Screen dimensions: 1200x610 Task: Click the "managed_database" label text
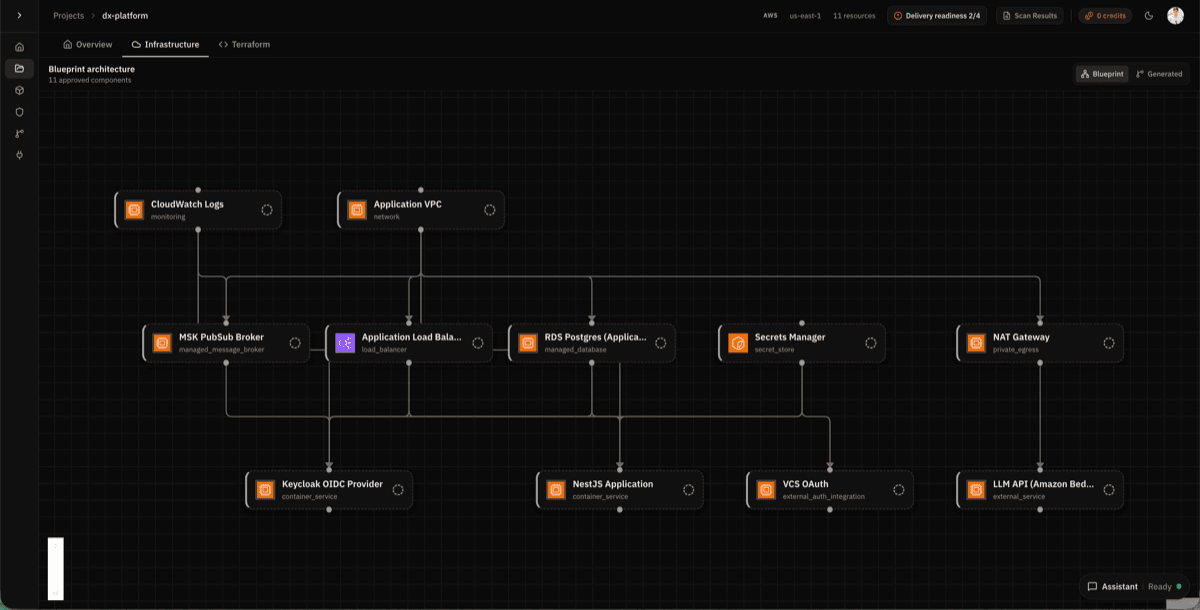(x=574, y=350)
